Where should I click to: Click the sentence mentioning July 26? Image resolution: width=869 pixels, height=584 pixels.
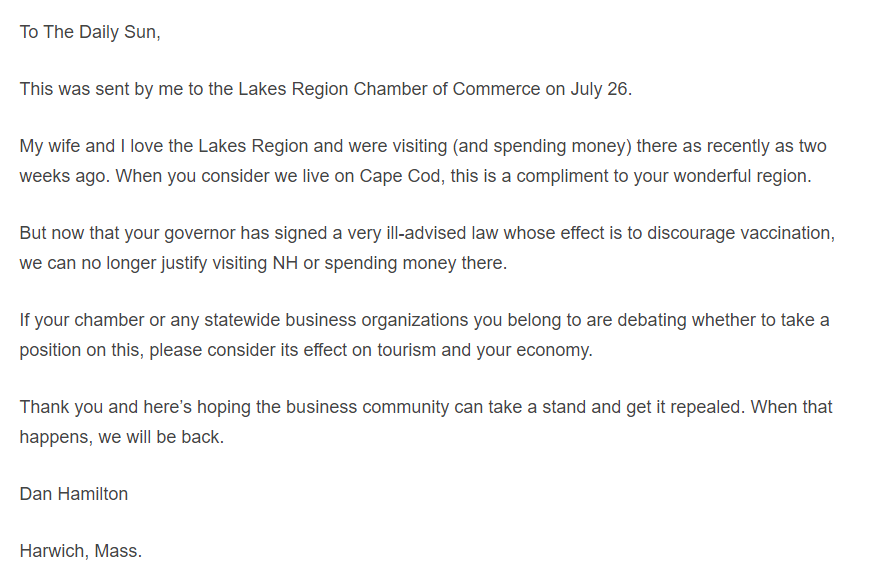click(x=325, y=89)
